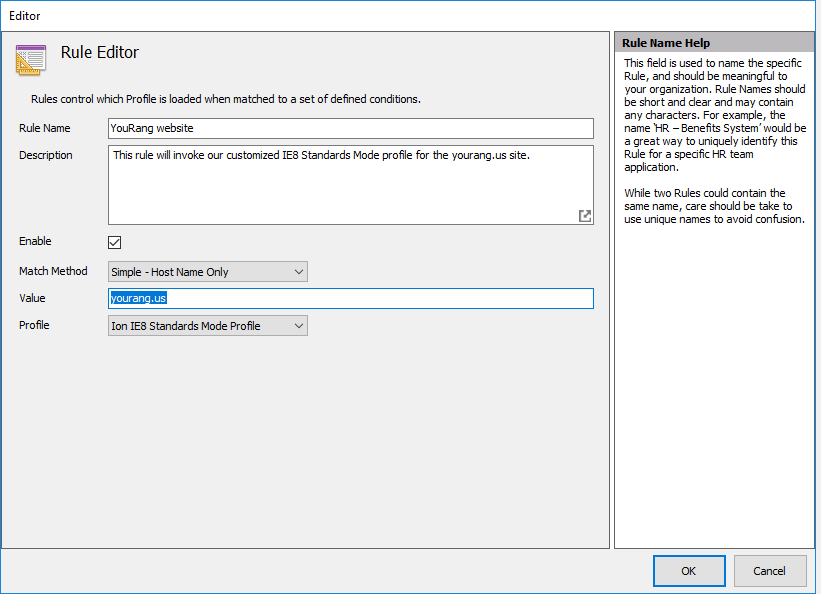
Task: Open the Match Method dropdown
Action: 208,272
